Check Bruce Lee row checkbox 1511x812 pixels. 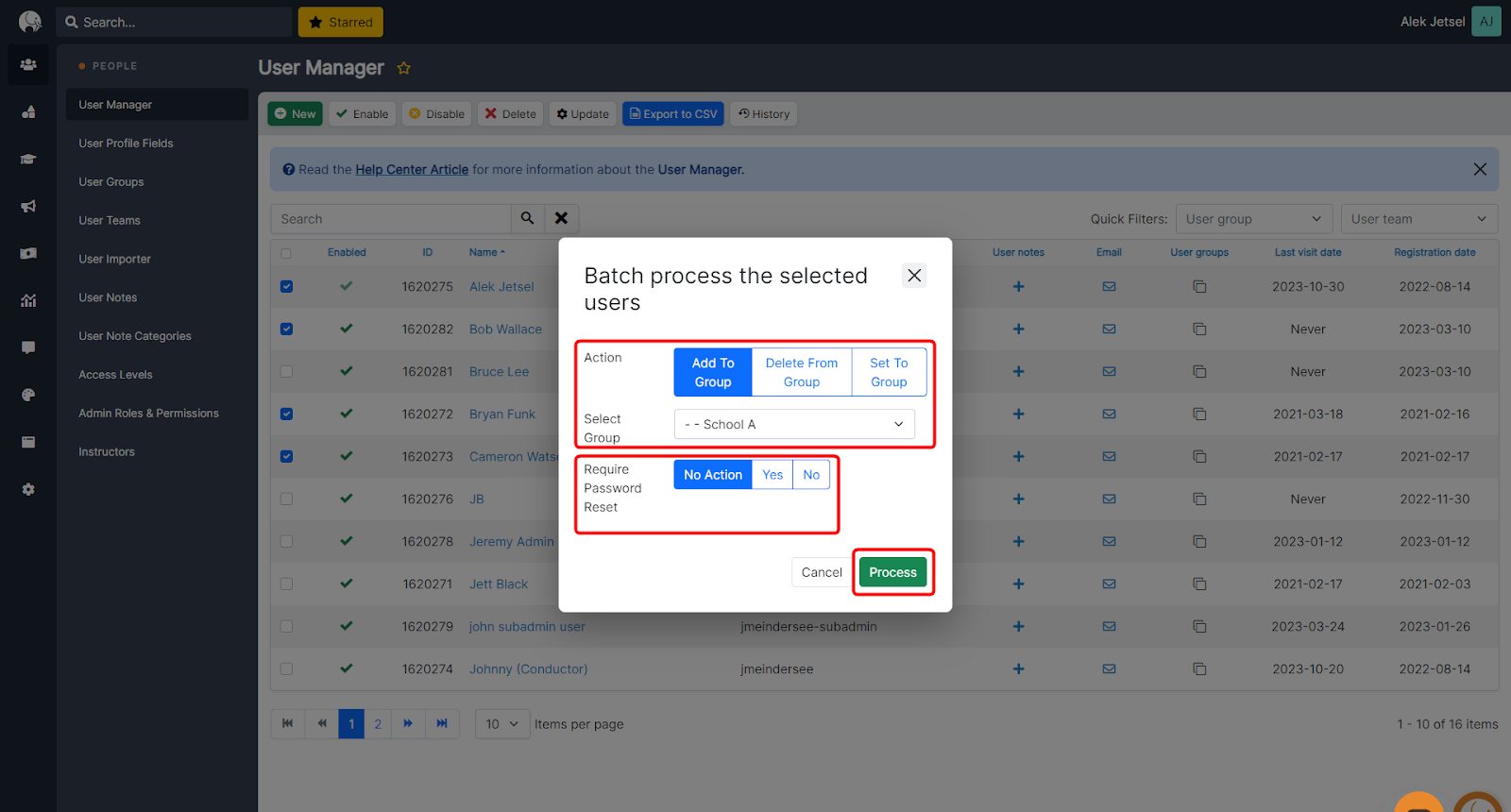click(x=286, y=371)
